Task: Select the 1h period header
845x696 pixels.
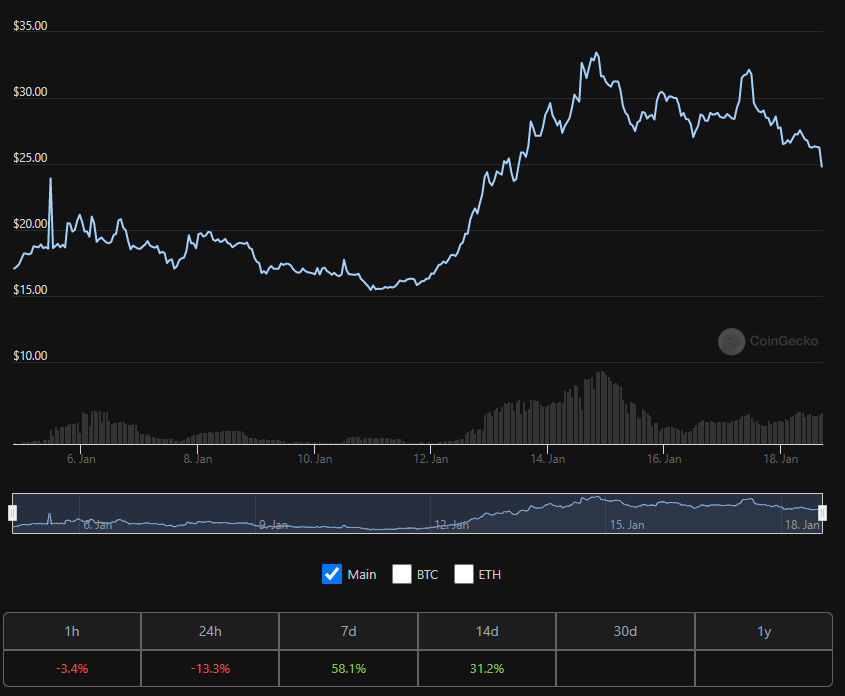Action: (72, 631)
